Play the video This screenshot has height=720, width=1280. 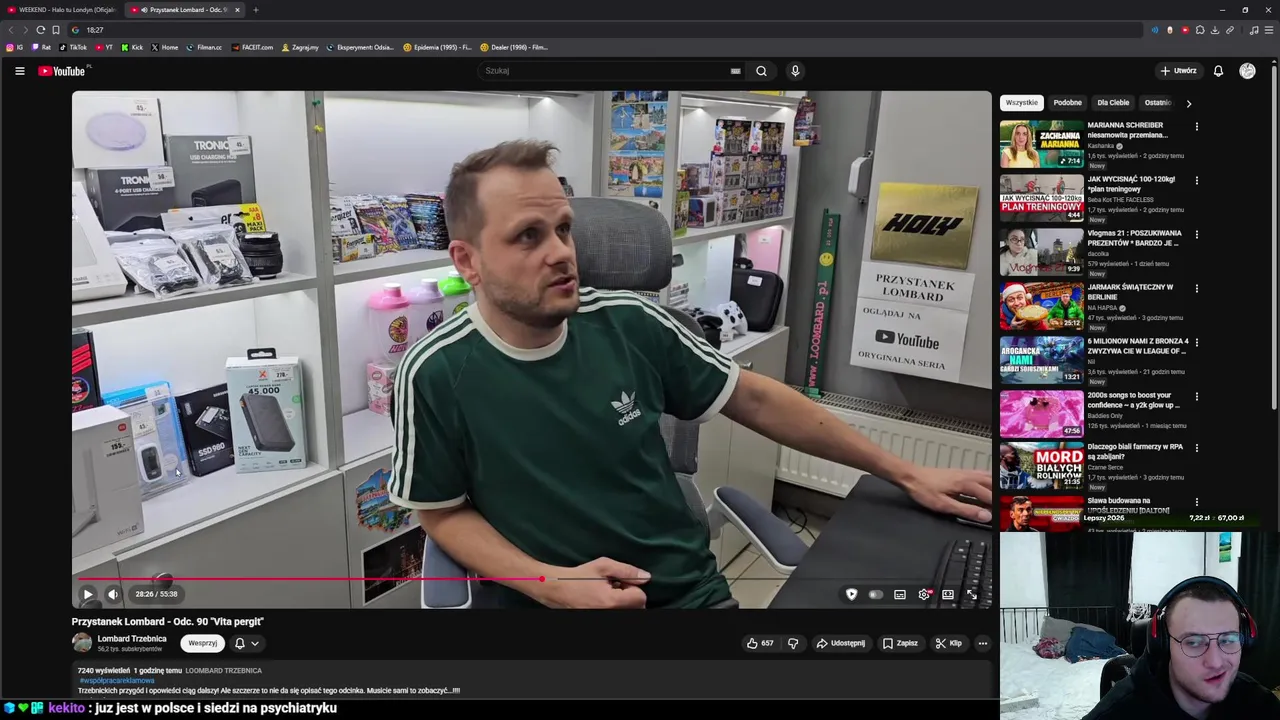coord(88,594)
